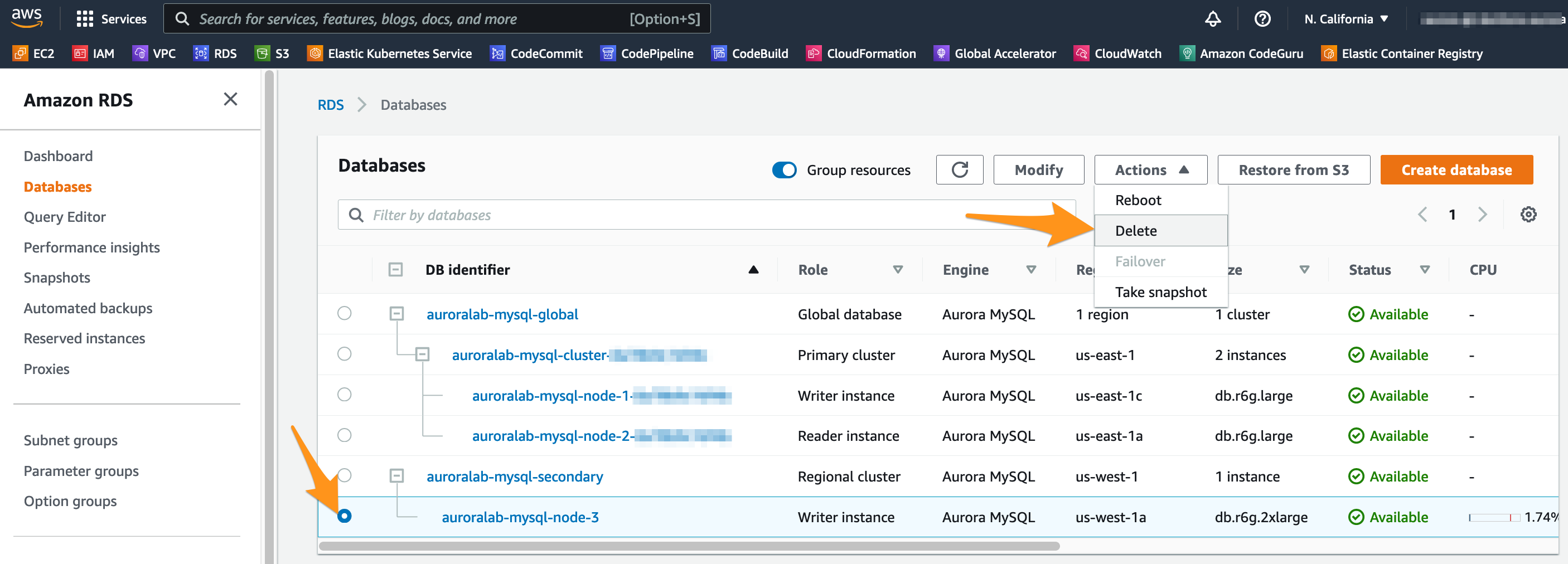Sort by Engine column arrow
This screenshot has height=564, width=1568.
[x=1030, y=270]
